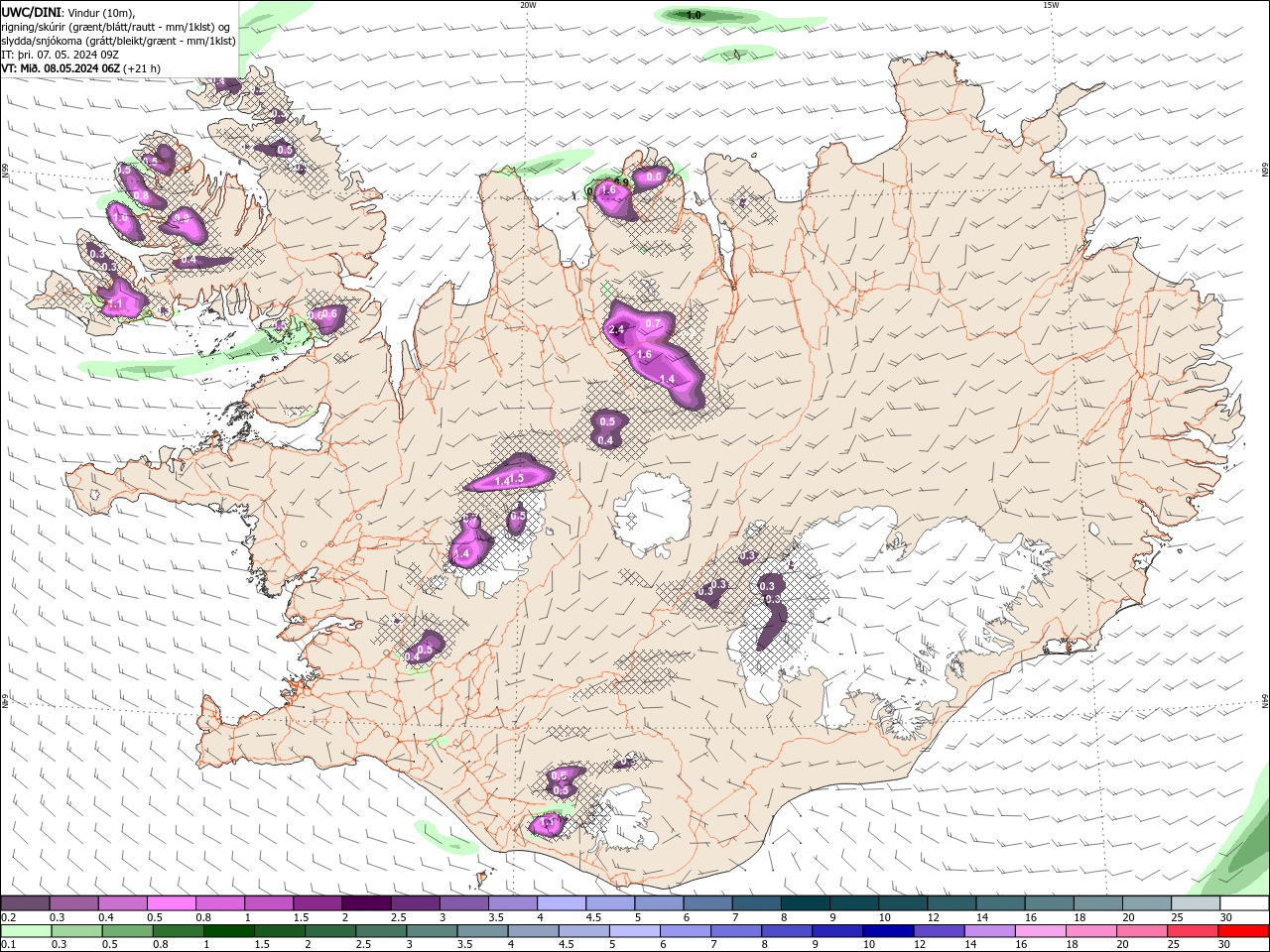Pick dark plum 0.2 swatch in top legend
1270x952 pixels.
(x=25, y=903)
